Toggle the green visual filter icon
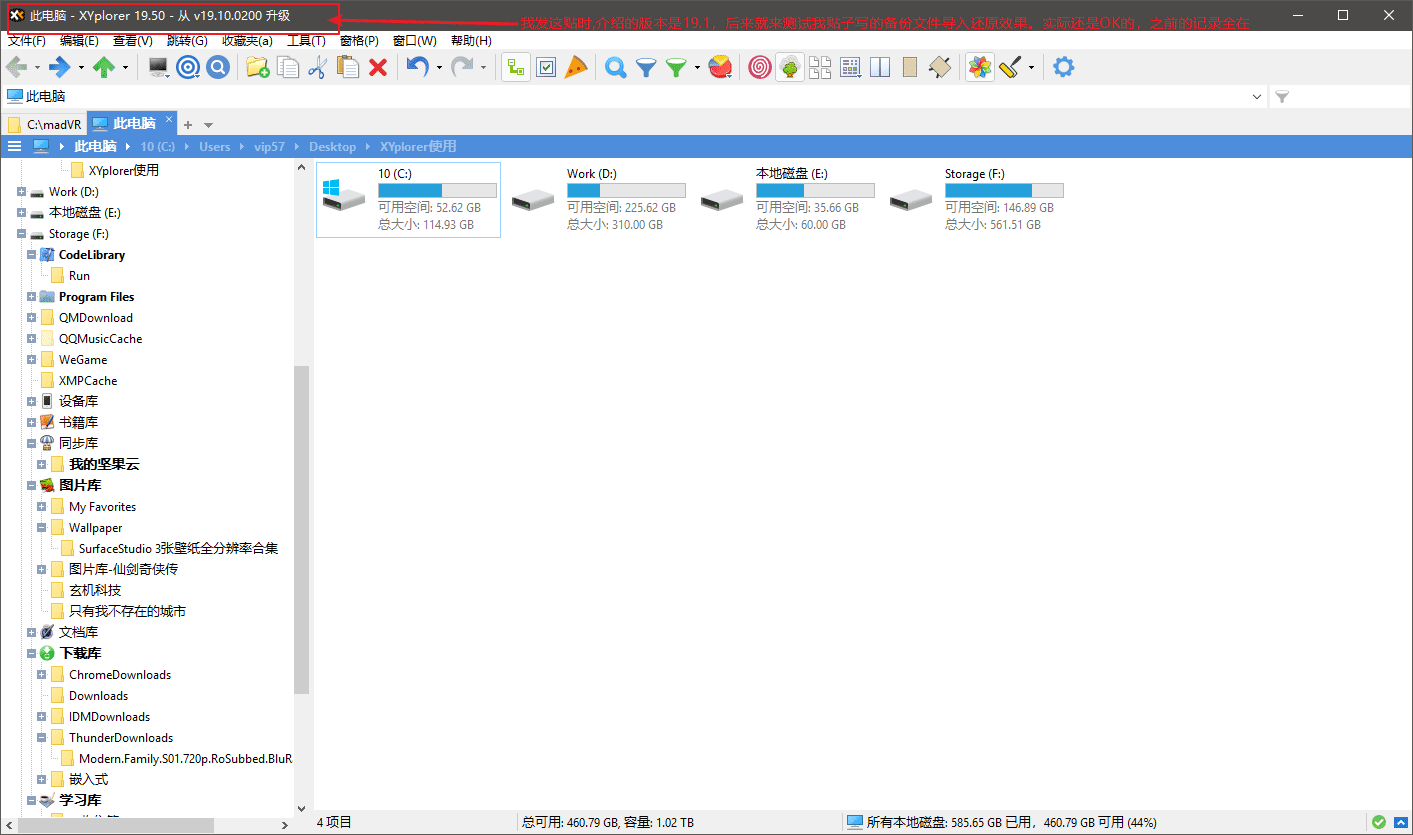1413x835 pixels. click(x=677, y=67)
